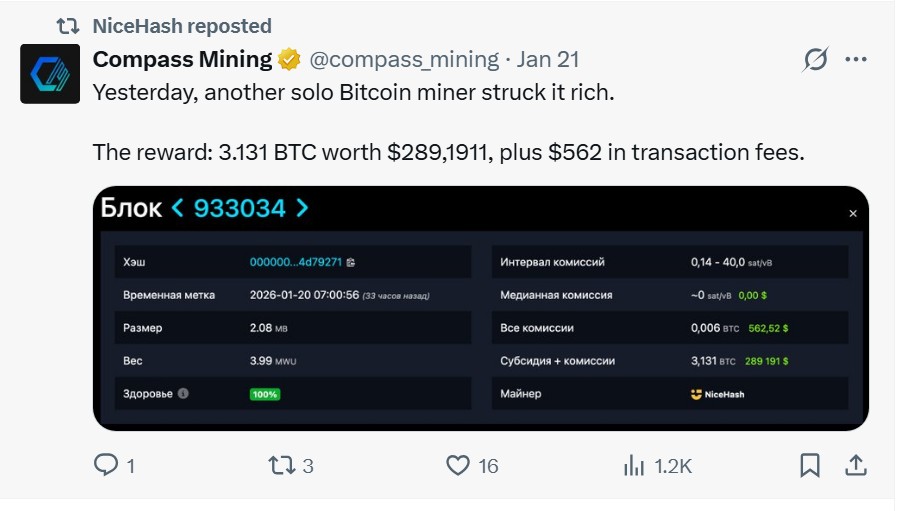The height and width of the screenshot is (511, 900).
Task: Click the block hash 000000...4d79271 link
Action: click(295, 262)
